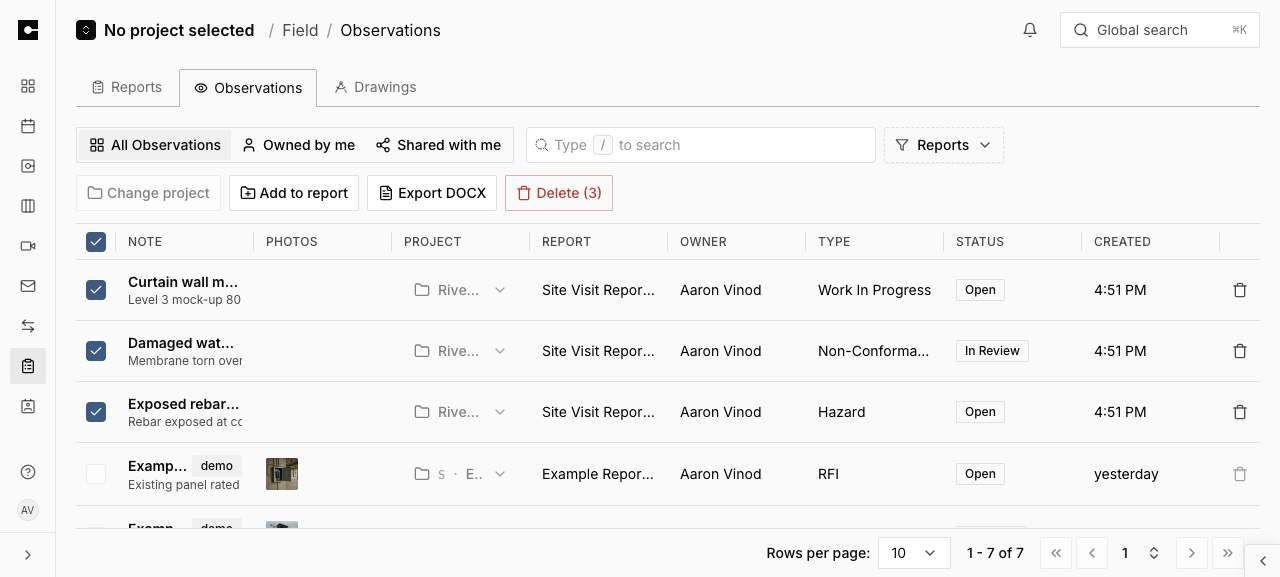This screenshot has width=1280, height=577.
Task: Focus the Type / to search field
Action: (x=701, y=145)
